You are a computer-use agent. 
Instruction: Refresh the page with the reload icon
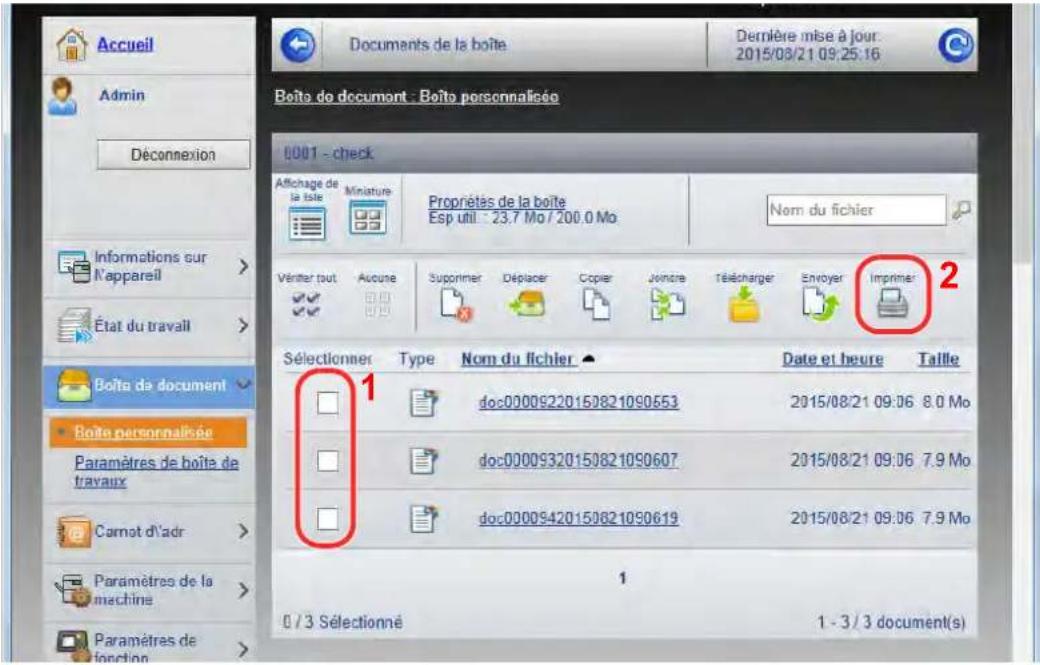click(956, 45)
